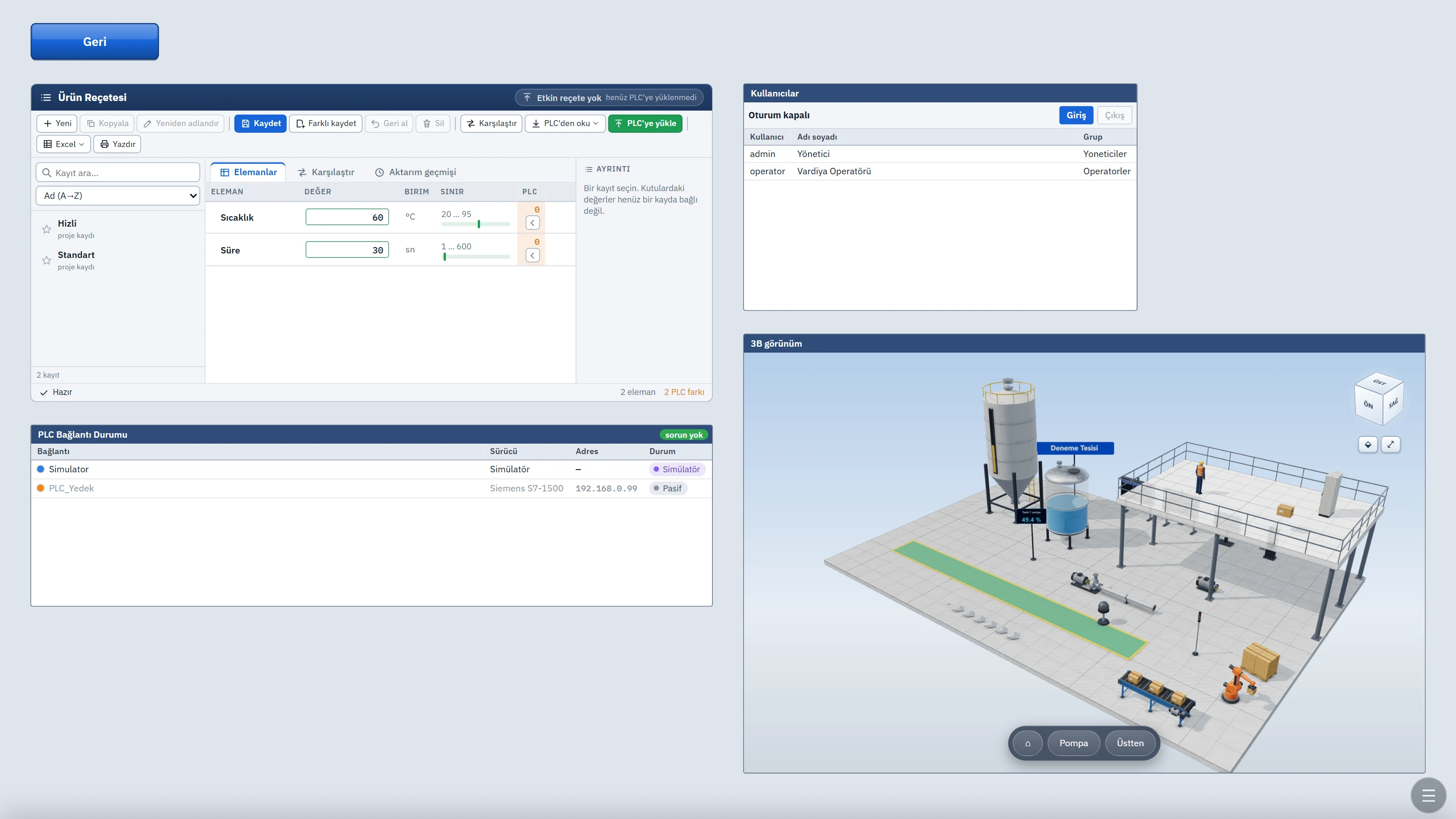Click Yeniden adlandır rename button

click(x=181, y=123)
